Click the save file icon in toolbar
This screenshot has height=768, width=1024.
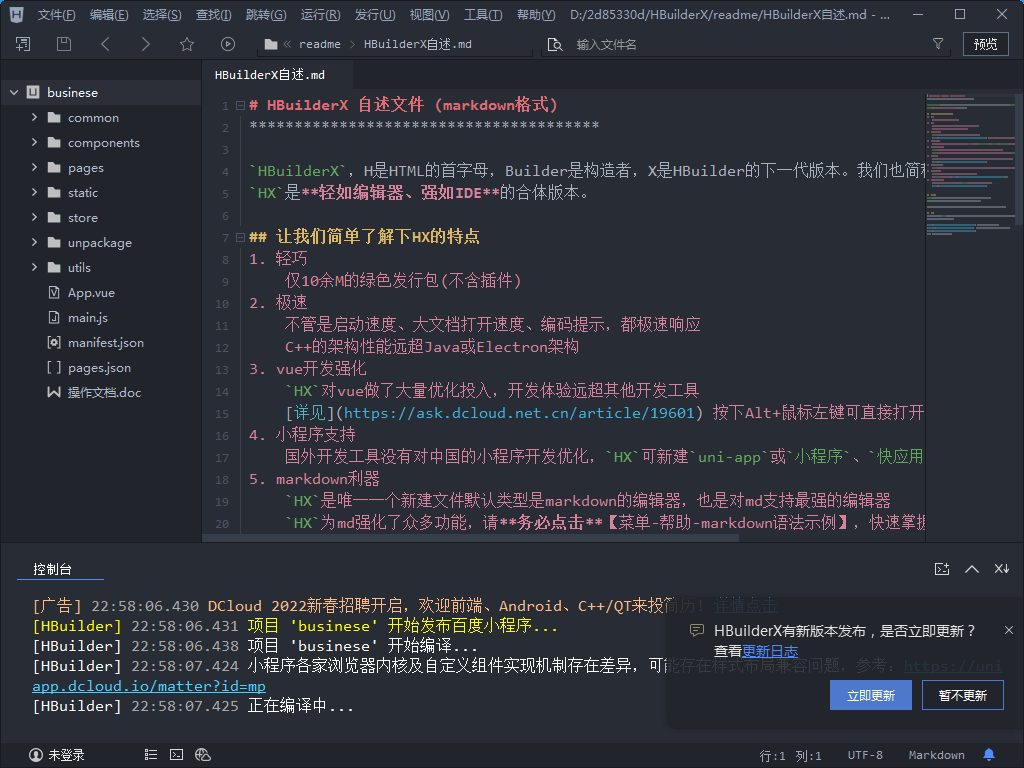tap(64, 44)
